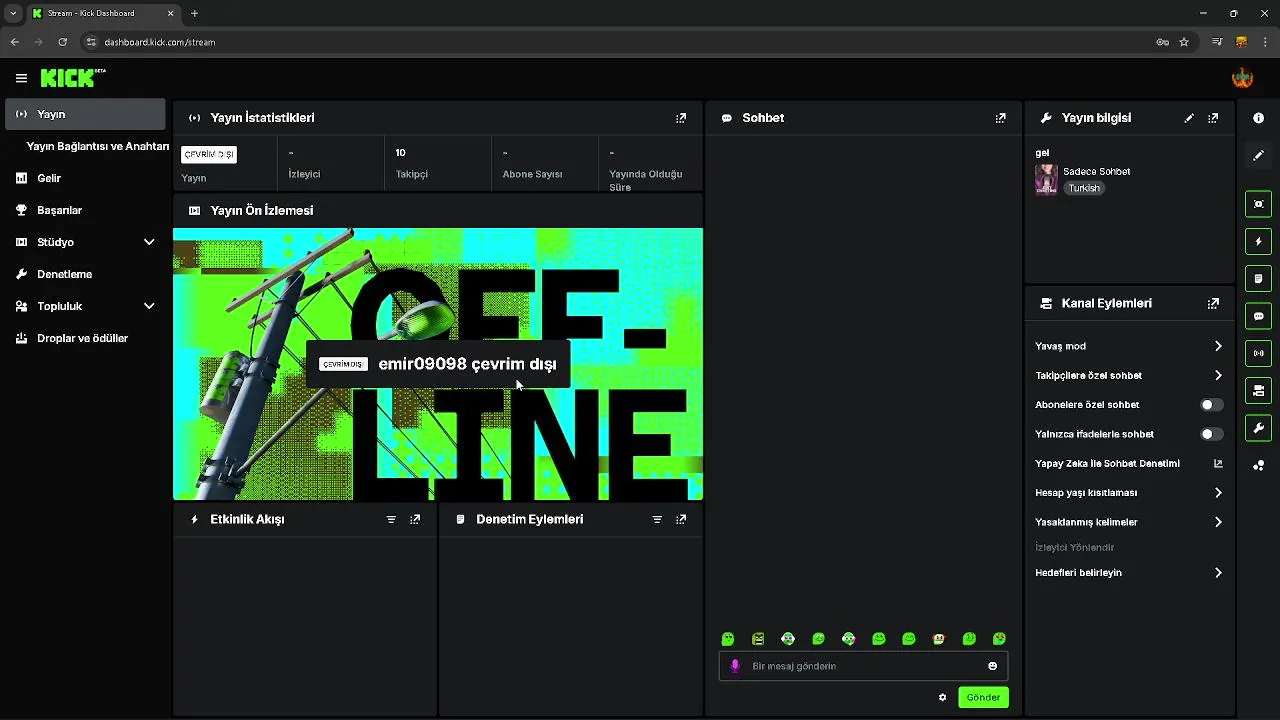The height and width of the screenshot is (720, 1280).
Task: Click the Sadece Sohbet category thumbnail
Action: [x=1046, y=179]
